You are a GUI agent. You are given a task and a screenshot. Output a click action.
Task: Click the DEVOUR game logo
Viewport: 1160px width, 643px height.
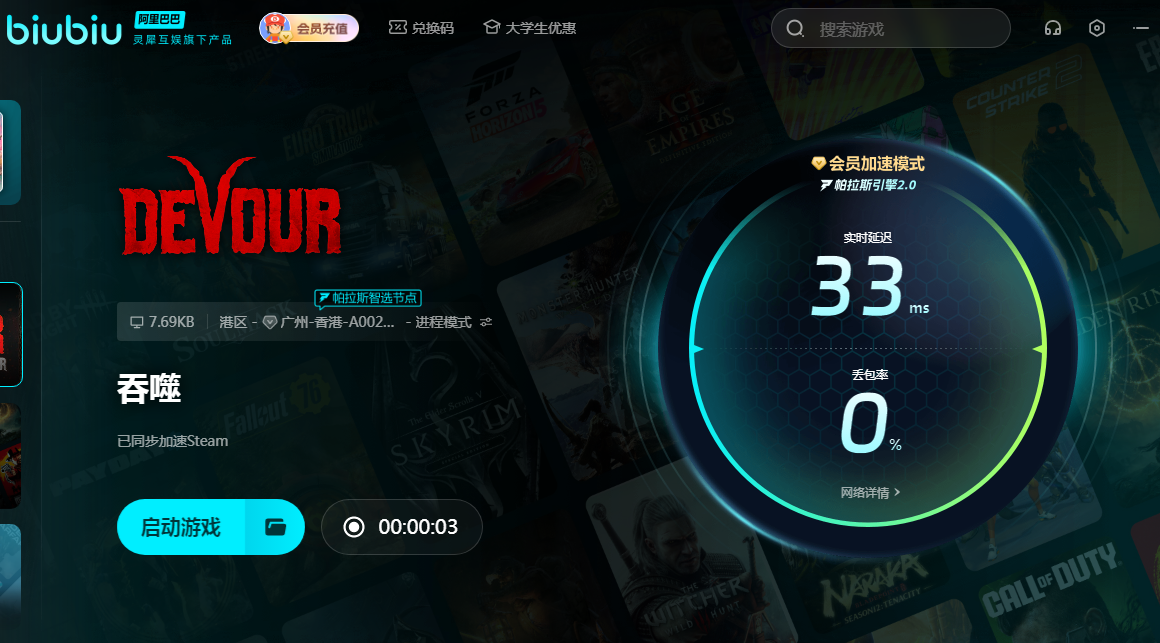[x=230, y=206]
